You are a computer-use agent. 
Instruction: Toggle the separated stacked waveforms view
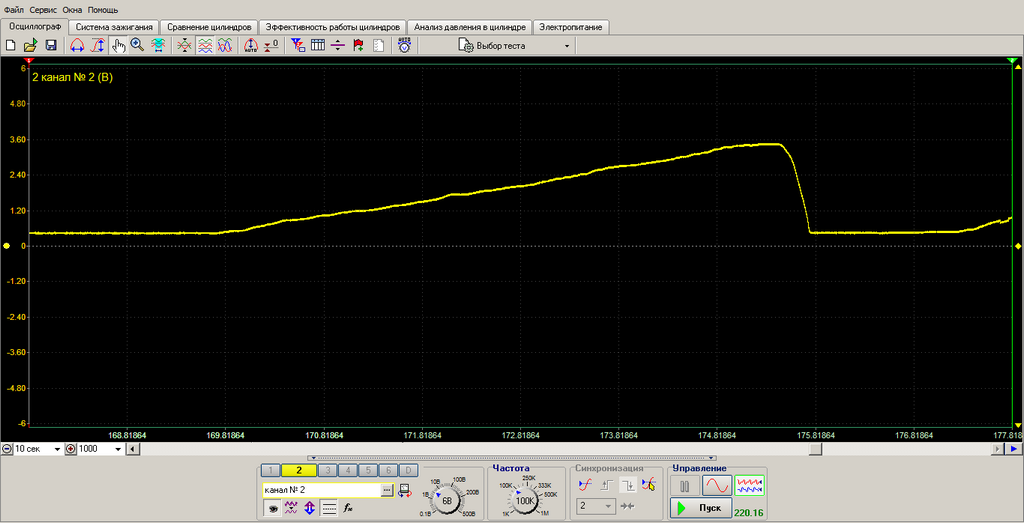205,46
